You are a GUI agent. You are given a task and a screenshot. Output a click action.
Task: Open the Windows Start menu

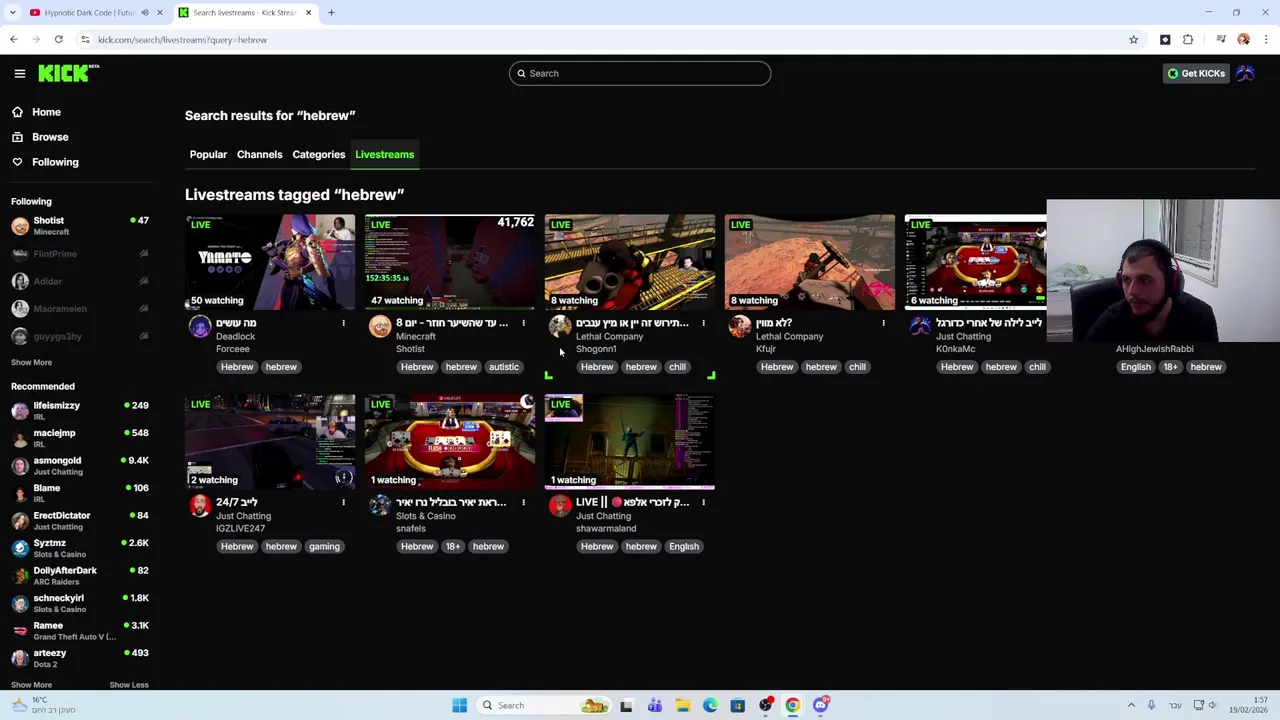(459, 705)
